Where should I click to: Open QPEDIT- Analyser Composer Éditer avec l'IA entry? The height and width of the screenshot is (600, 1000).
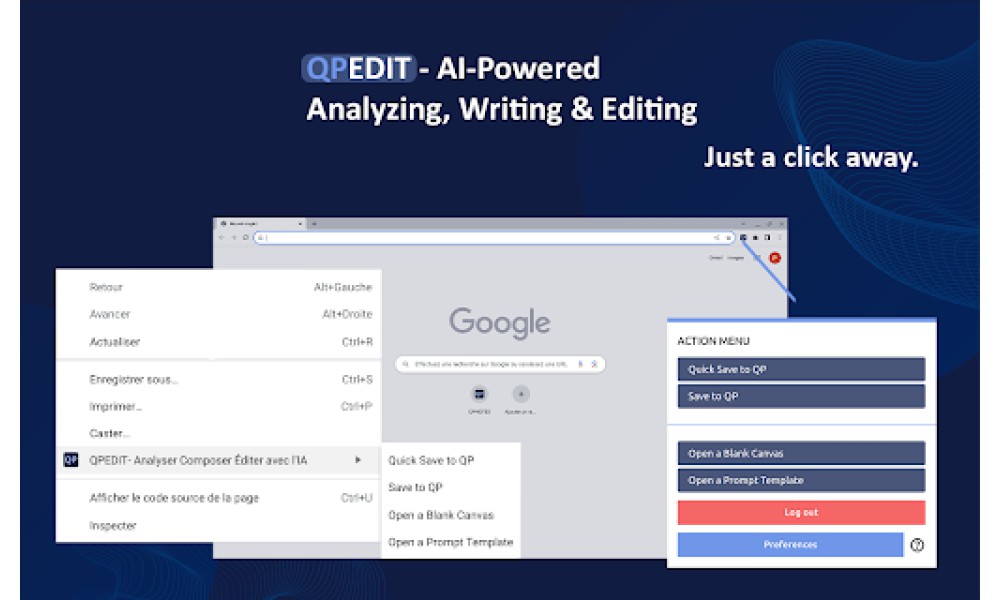(218, 460)
